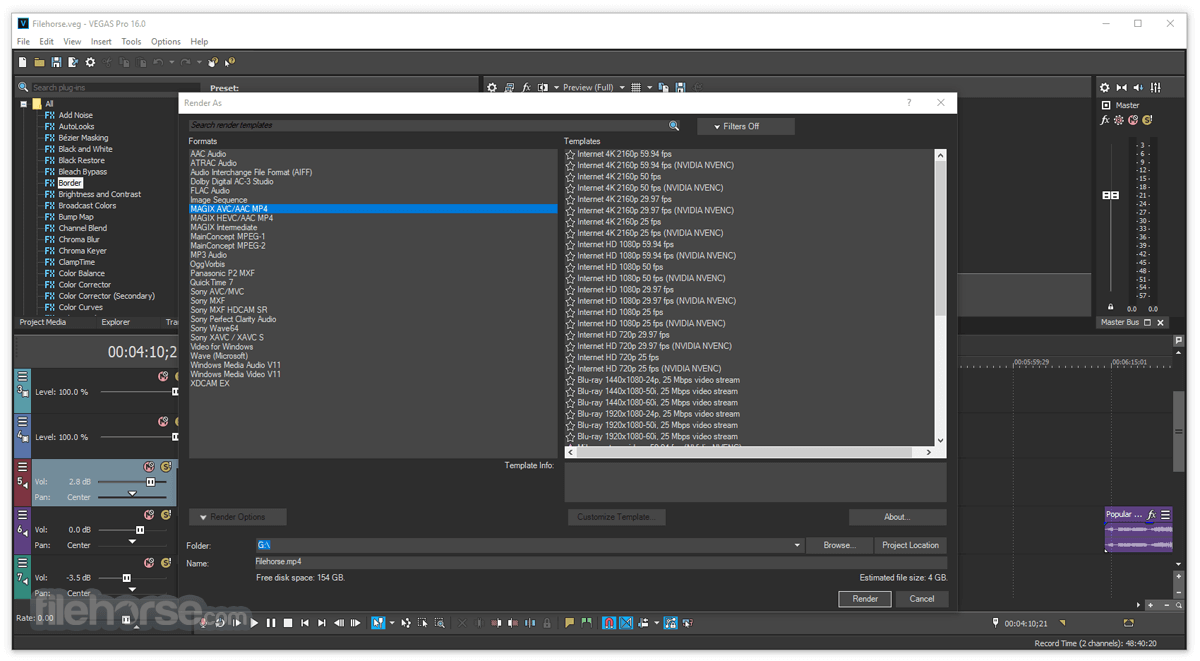Click the search magnifier in render templates
1200x661 pixels.
(674, 126)
